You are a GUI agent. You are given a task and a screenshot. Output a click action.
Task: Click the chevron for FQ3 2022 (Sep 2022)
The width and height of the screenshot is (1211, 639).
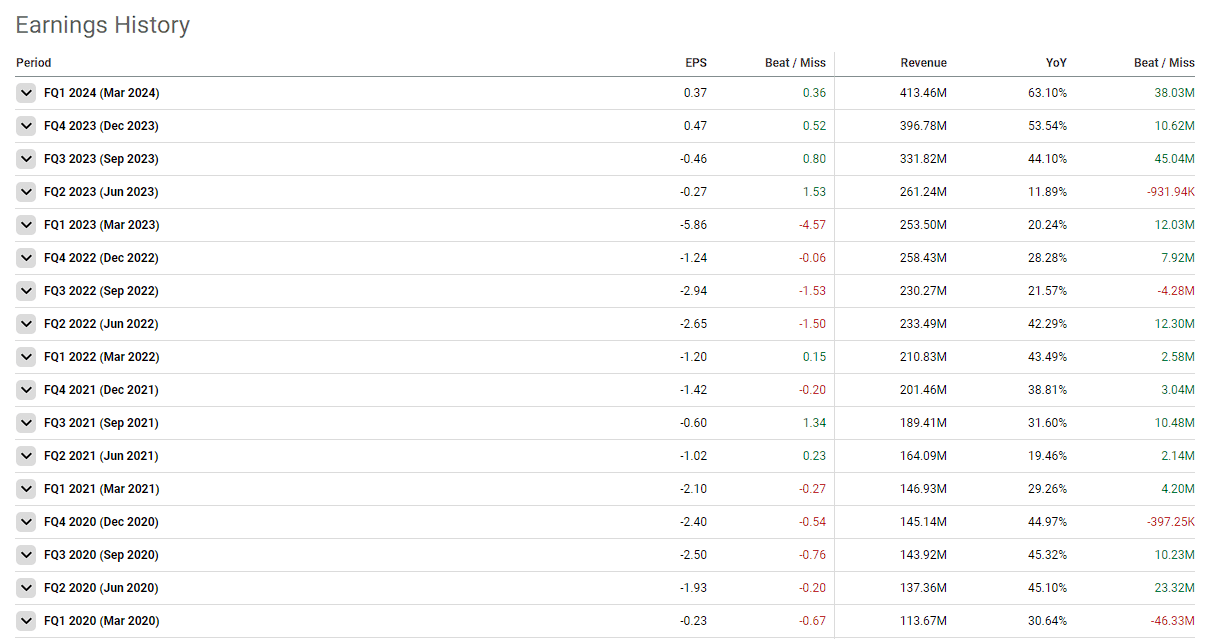(27, 291)
